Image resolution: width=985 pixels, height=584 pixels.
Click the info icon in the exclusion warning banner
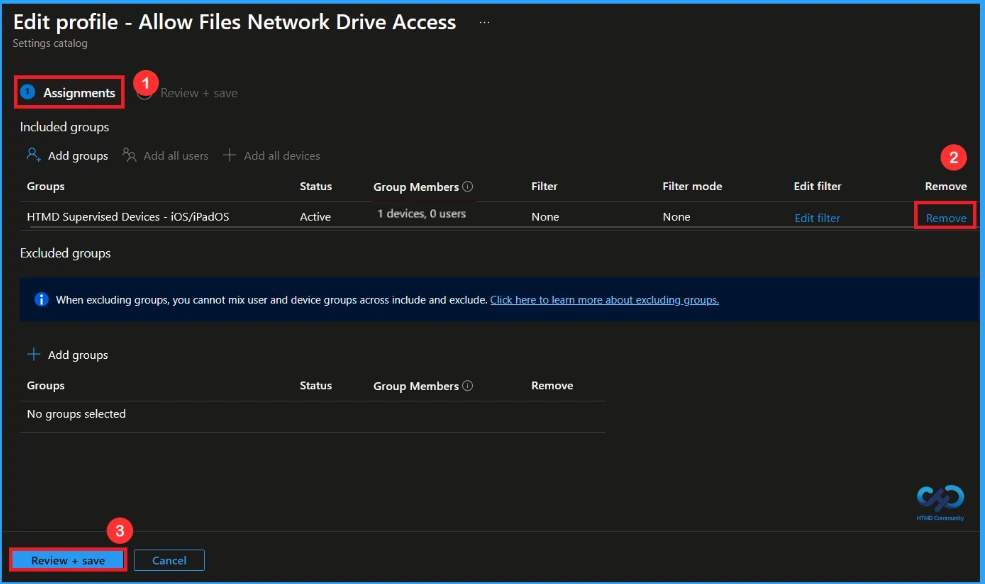click(40, 299)
